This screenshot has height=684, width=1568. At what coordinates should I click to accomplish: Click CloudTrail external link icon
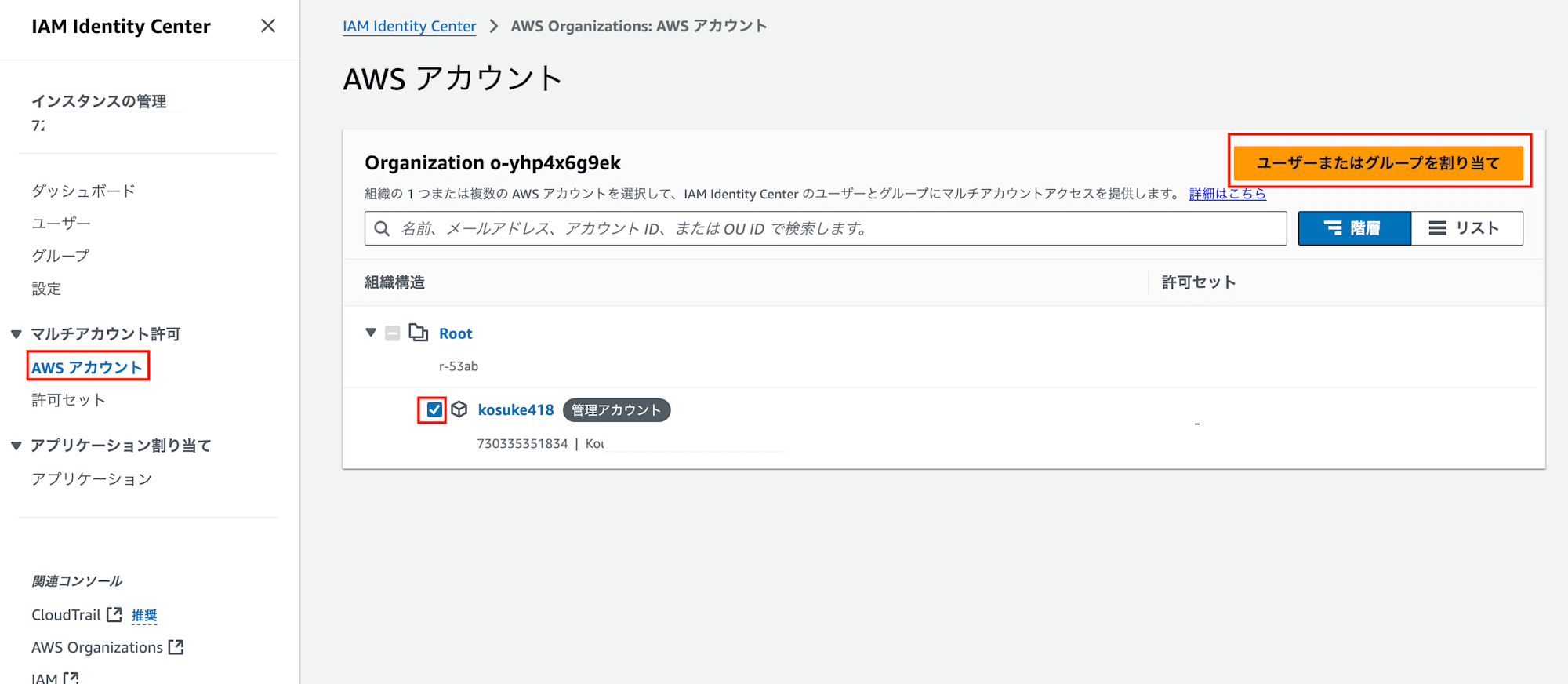pyautogui.click(x=114, y=614)
